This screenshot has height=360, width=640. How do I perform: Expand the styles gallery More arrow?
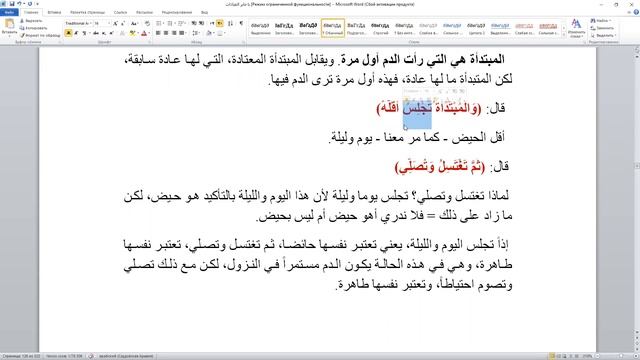(x=564, y=36)
